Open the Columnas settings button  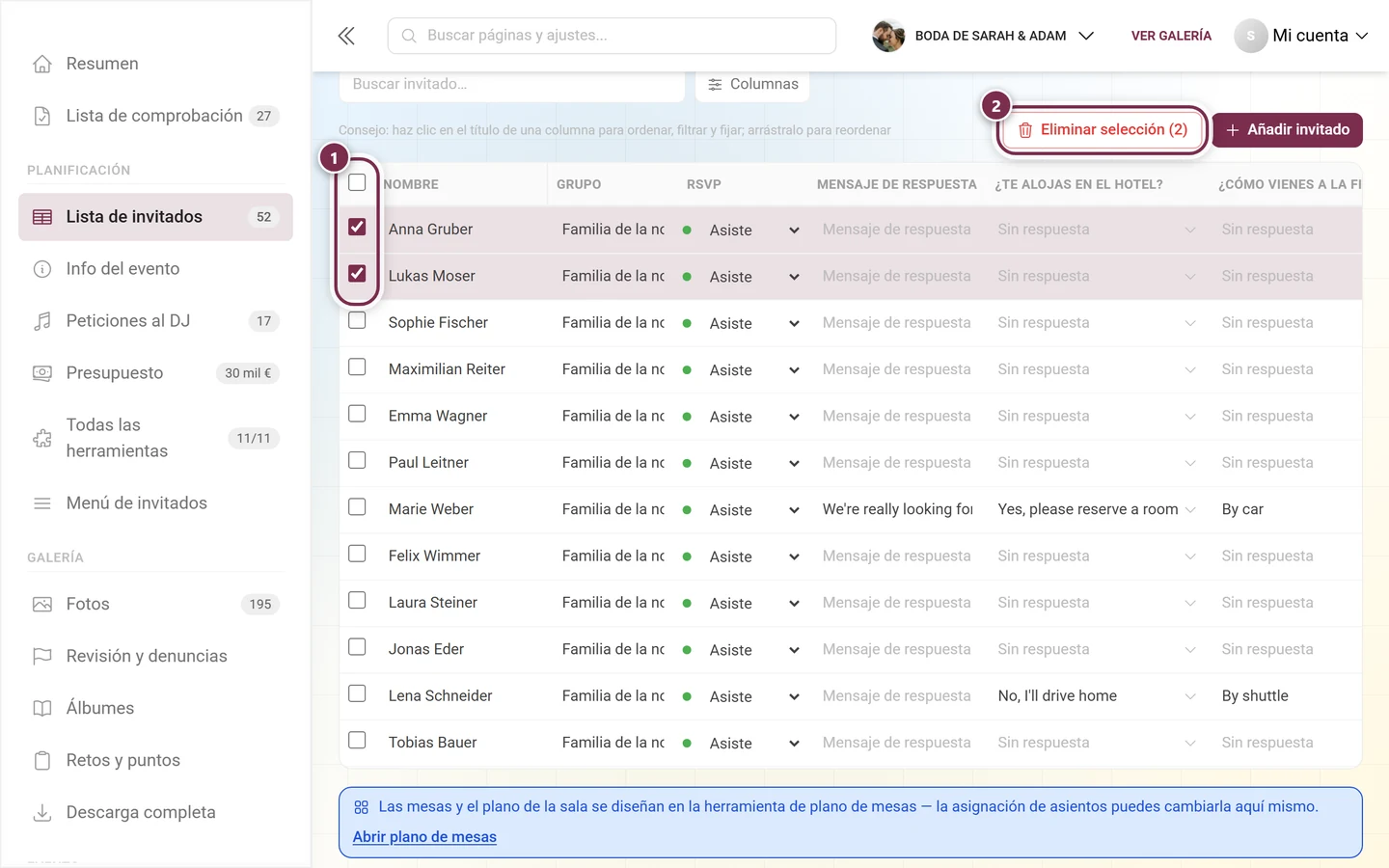752,85
